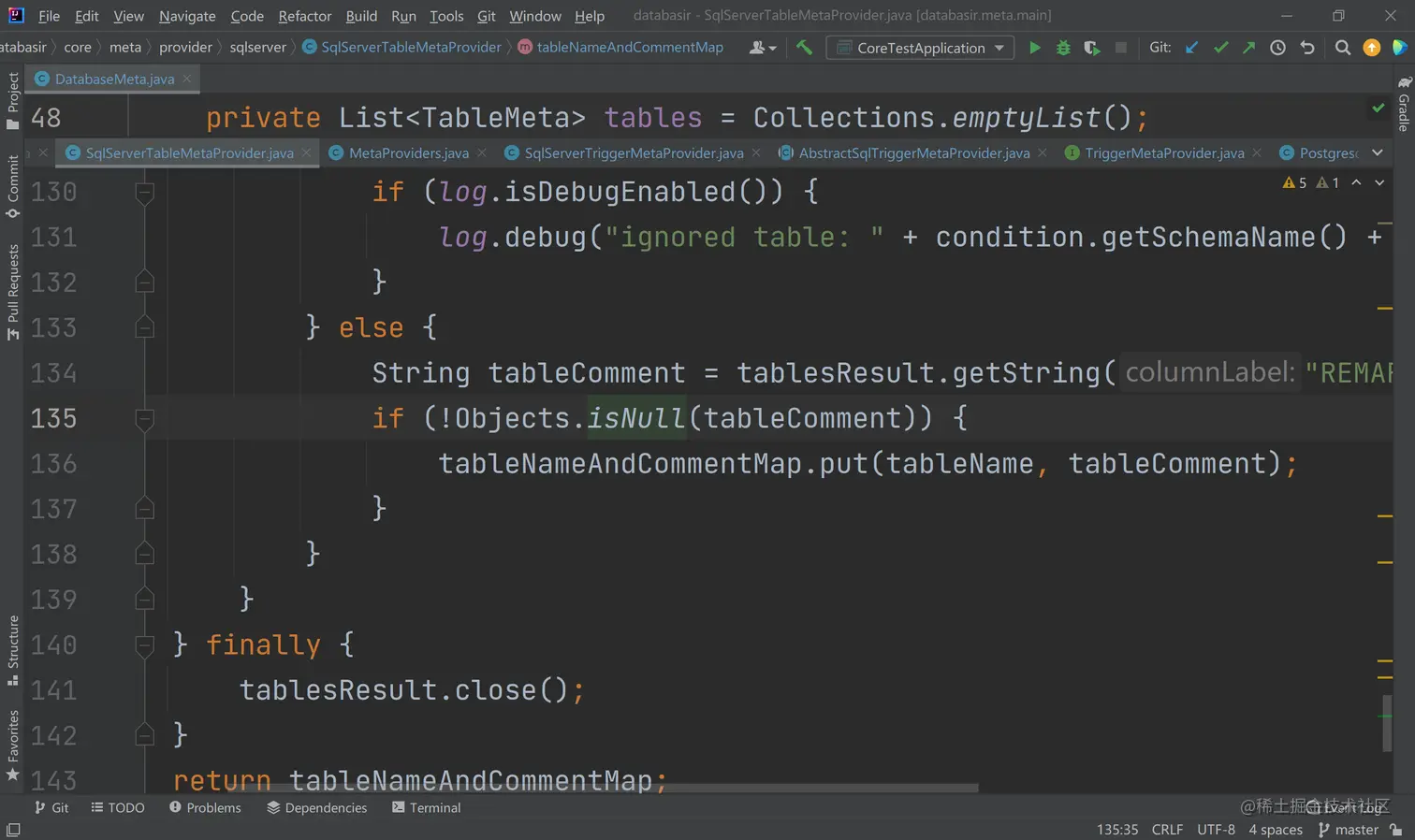Toggle the Terminal tool window

[426, 807]
